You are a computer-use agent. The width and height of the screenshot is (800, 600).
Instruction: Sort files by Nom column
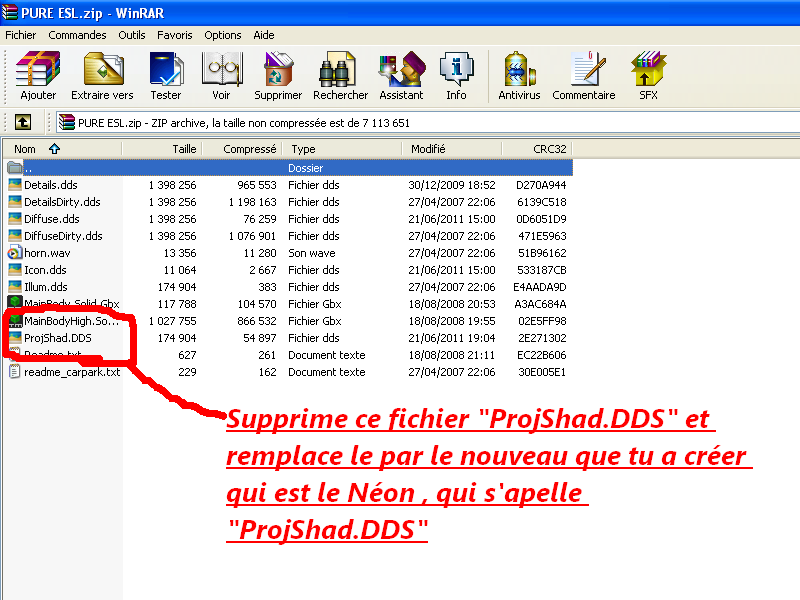click(62, 149)
